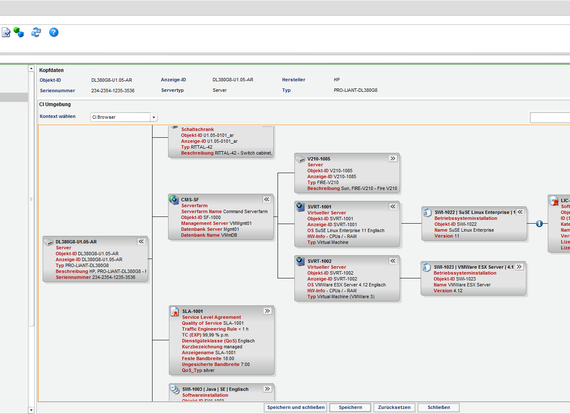Click the SW-1022 SuSE Linux node icon
Screen dimensions: 570x414
[x=427, y=212]
